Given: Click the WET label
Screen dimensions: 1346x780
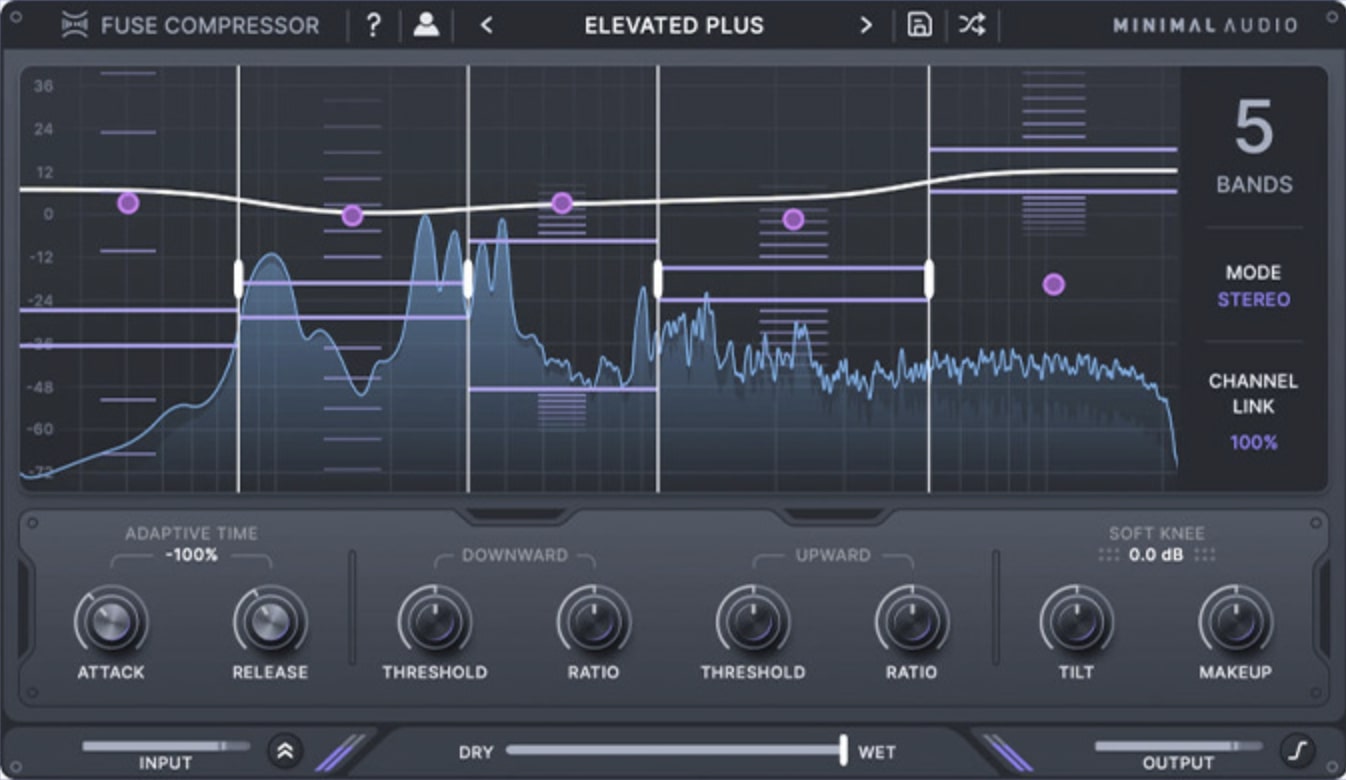Looking at the screenshot, I should tap(877, 752).
